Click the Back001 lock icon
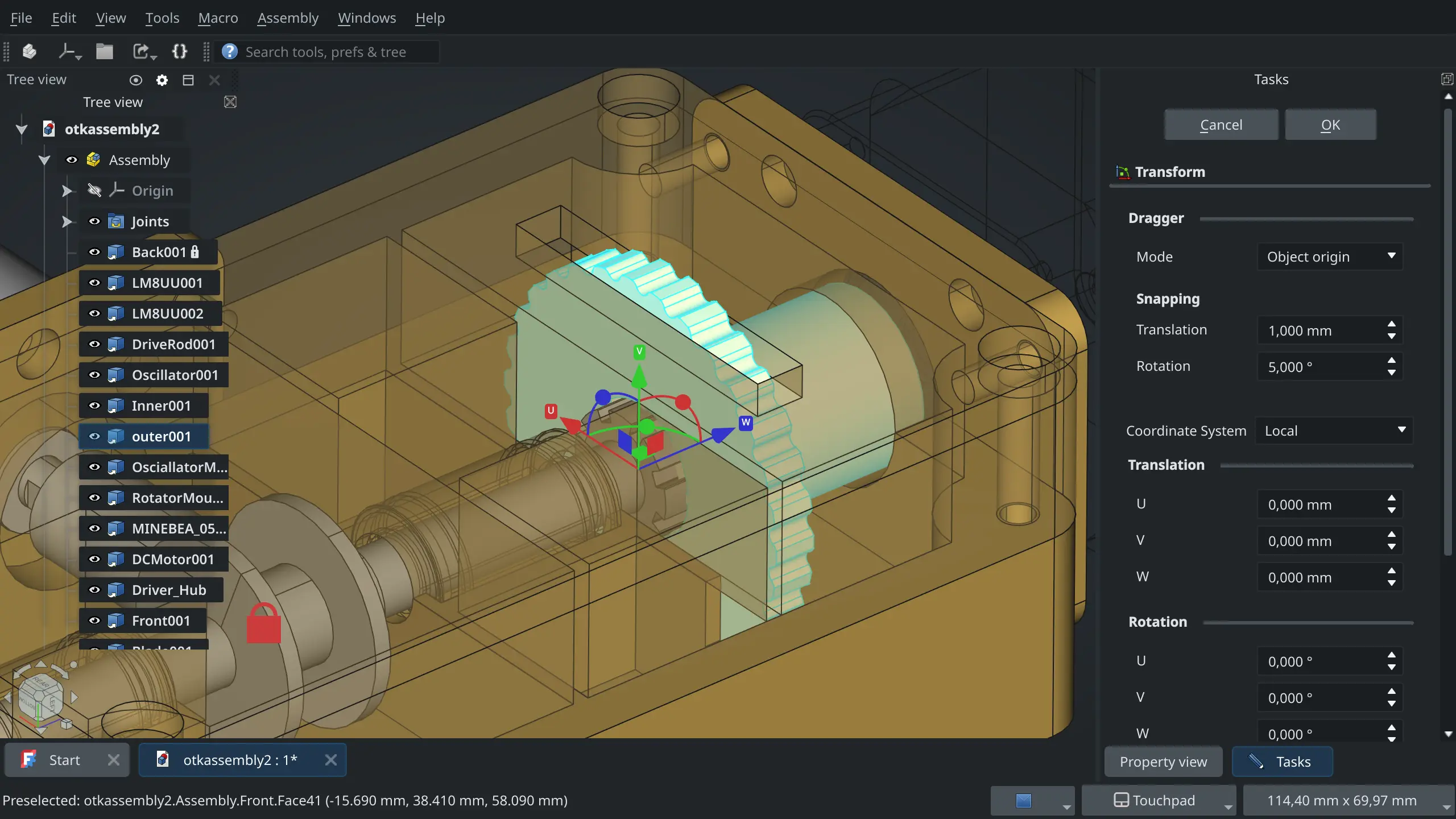 (x=195, y=252)
